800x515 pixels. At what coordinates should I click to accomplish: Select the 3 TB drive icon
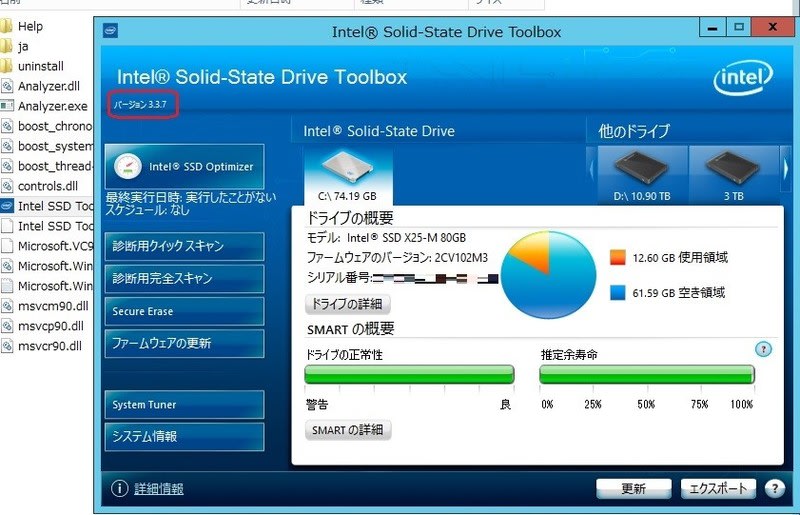(734, 175)
